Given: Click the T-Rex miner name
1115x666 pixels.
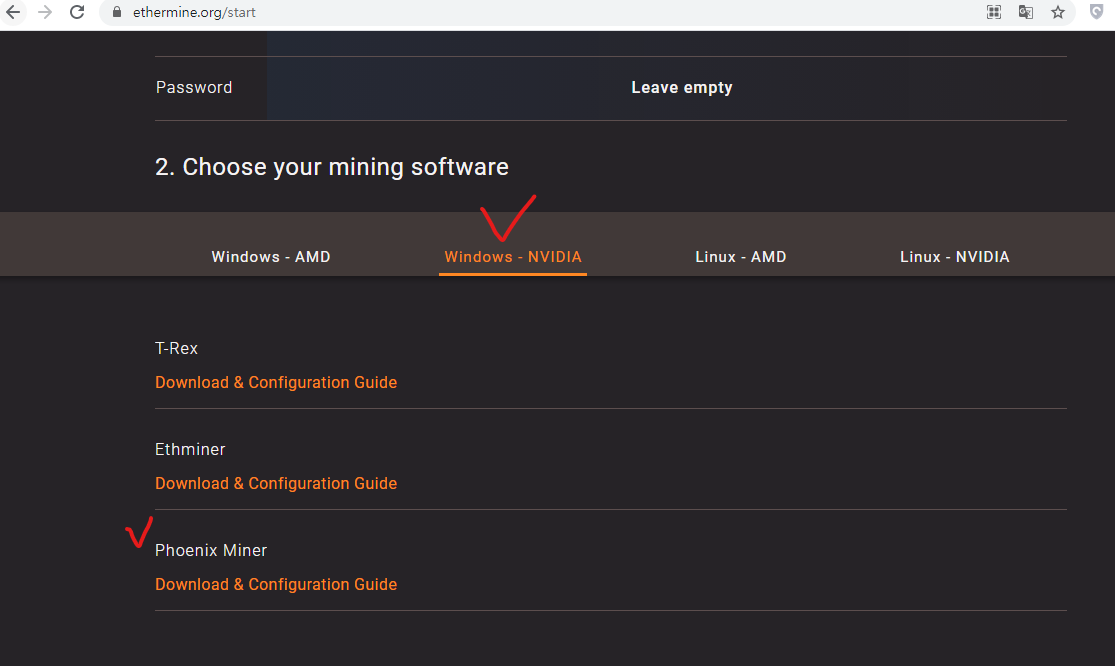Looking at the screenshot, I should pos(176,348).
